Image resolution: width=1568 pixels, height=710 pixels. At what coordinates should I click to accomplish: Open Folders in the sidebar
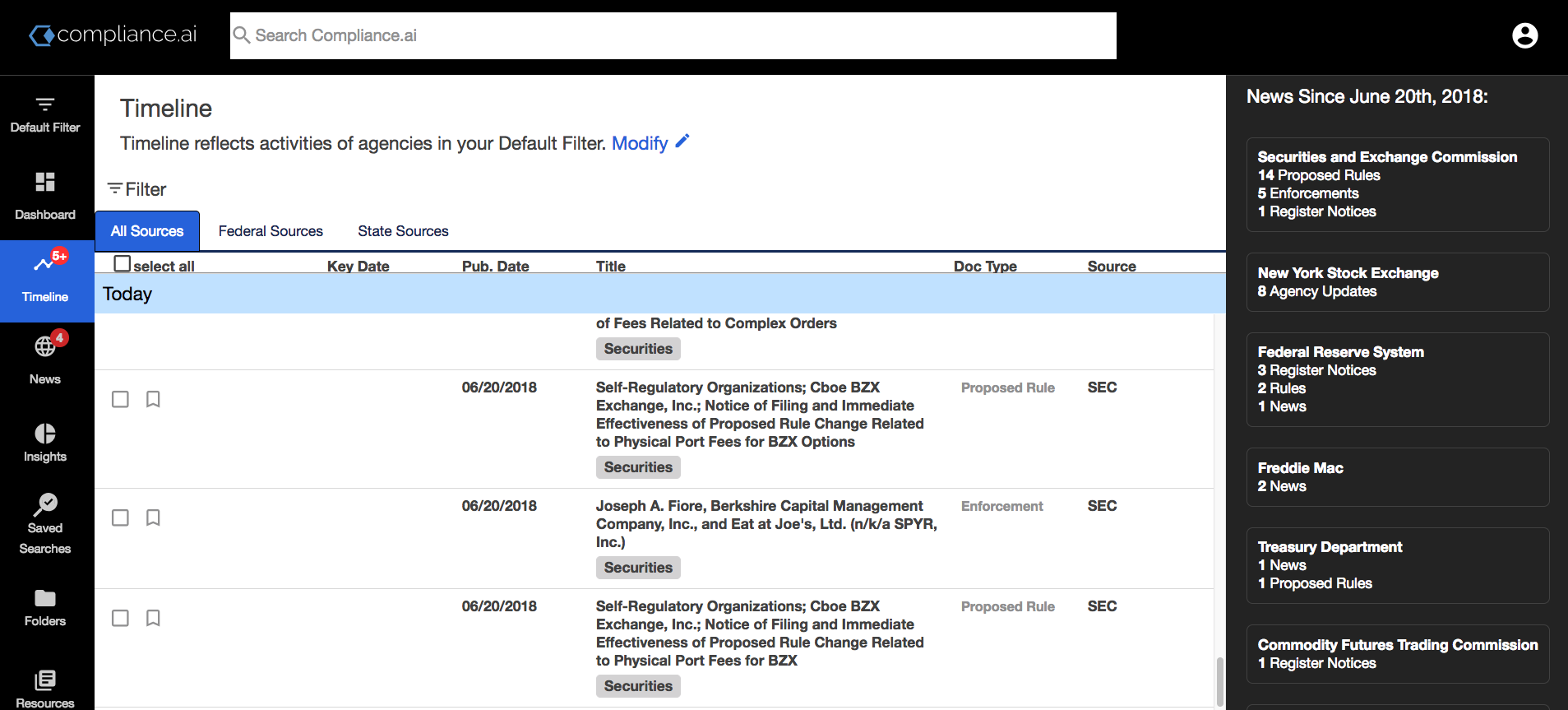tap(45, 609)
